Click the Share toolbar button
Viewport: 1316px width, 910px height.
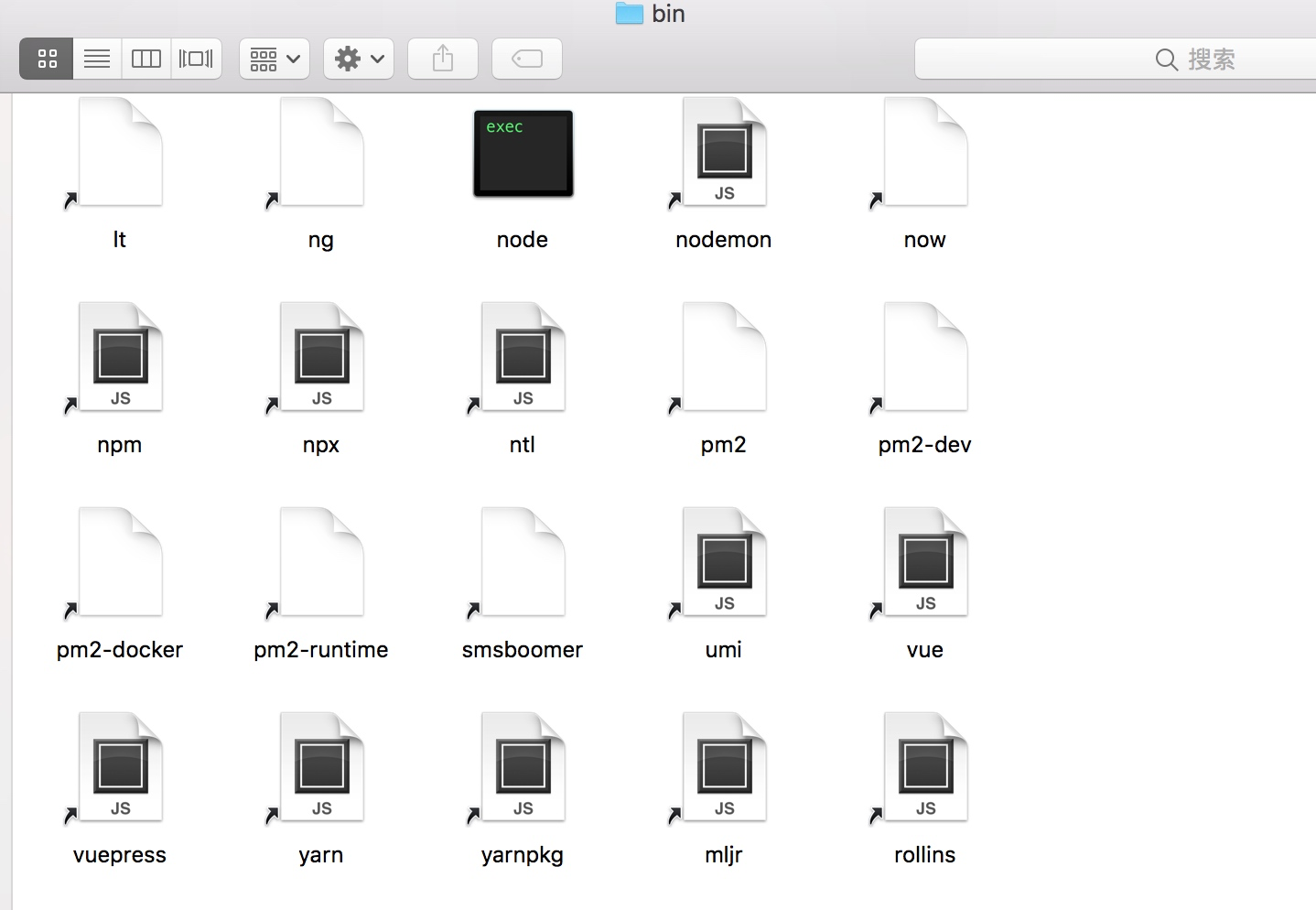(443, 59)
